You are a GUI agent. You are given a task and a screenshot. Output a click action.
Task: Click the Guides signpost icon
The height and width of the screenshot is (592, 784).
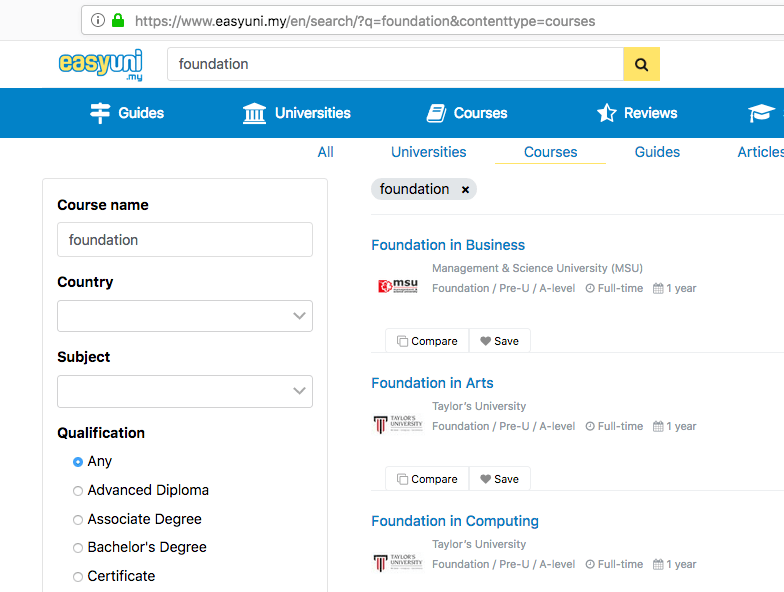[100, 113]
